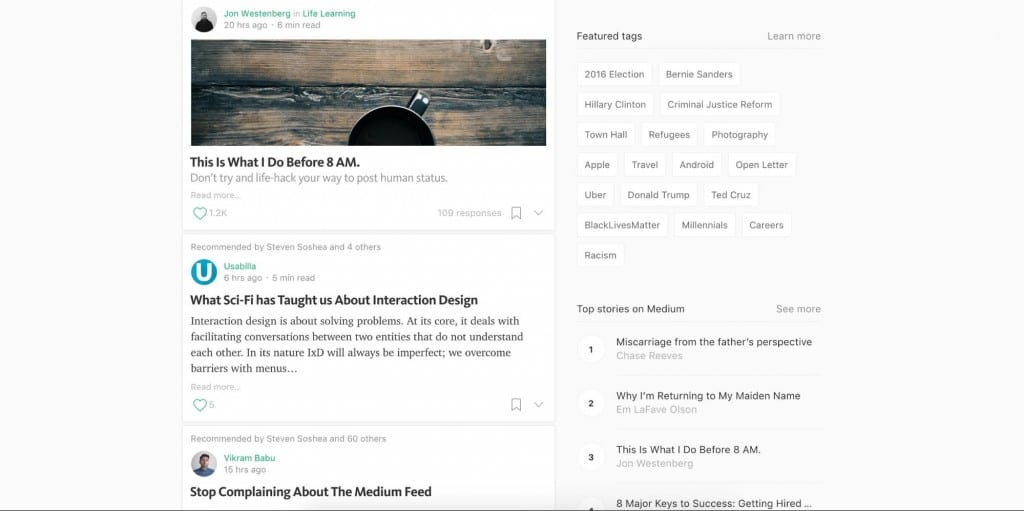Open top story number 3 title
This screenshot has height=511, width=1024.
coord(688,450)
